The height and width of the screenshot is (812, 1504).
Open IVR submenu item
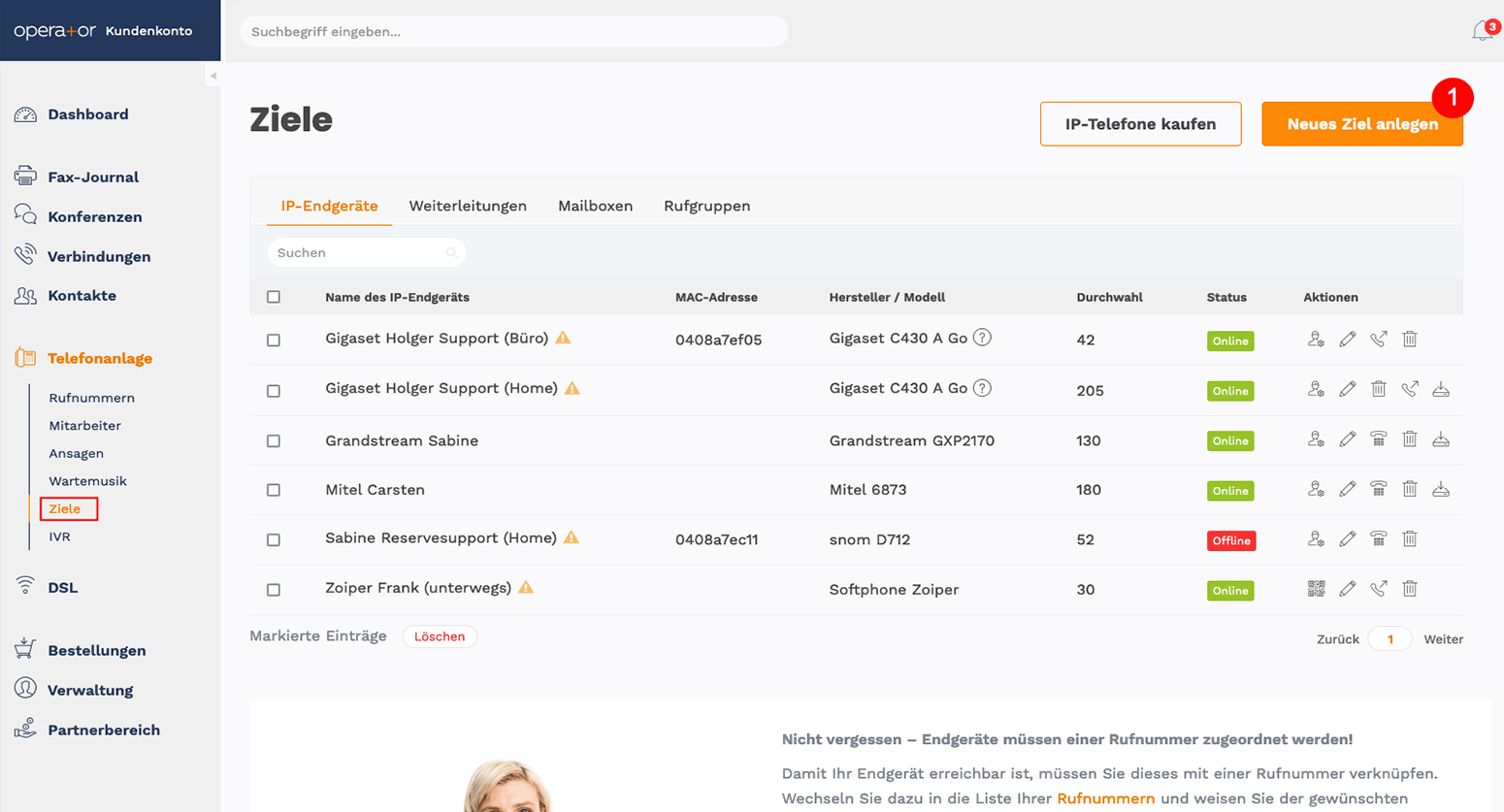59,536
